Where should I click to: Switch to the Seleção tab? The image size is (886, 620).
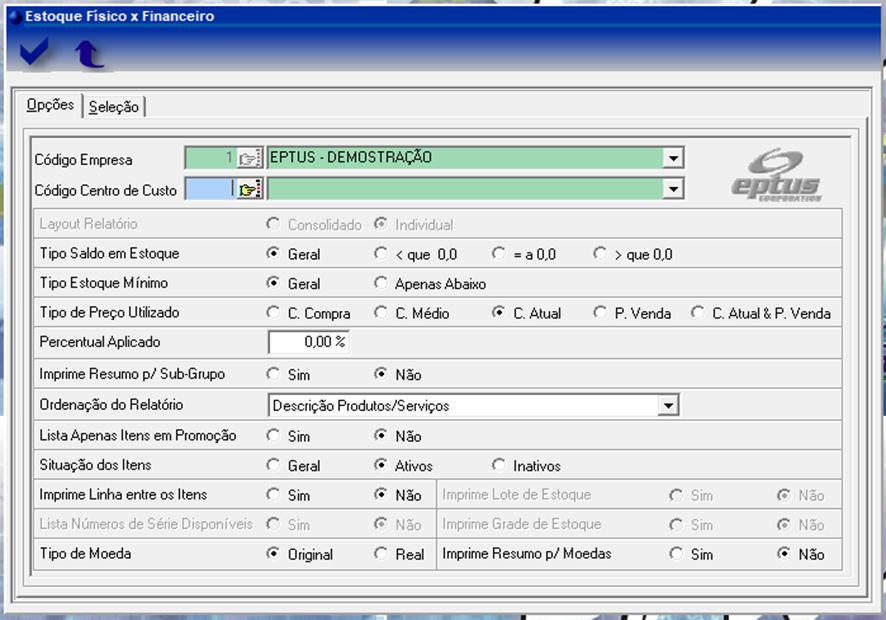[114, 107]
